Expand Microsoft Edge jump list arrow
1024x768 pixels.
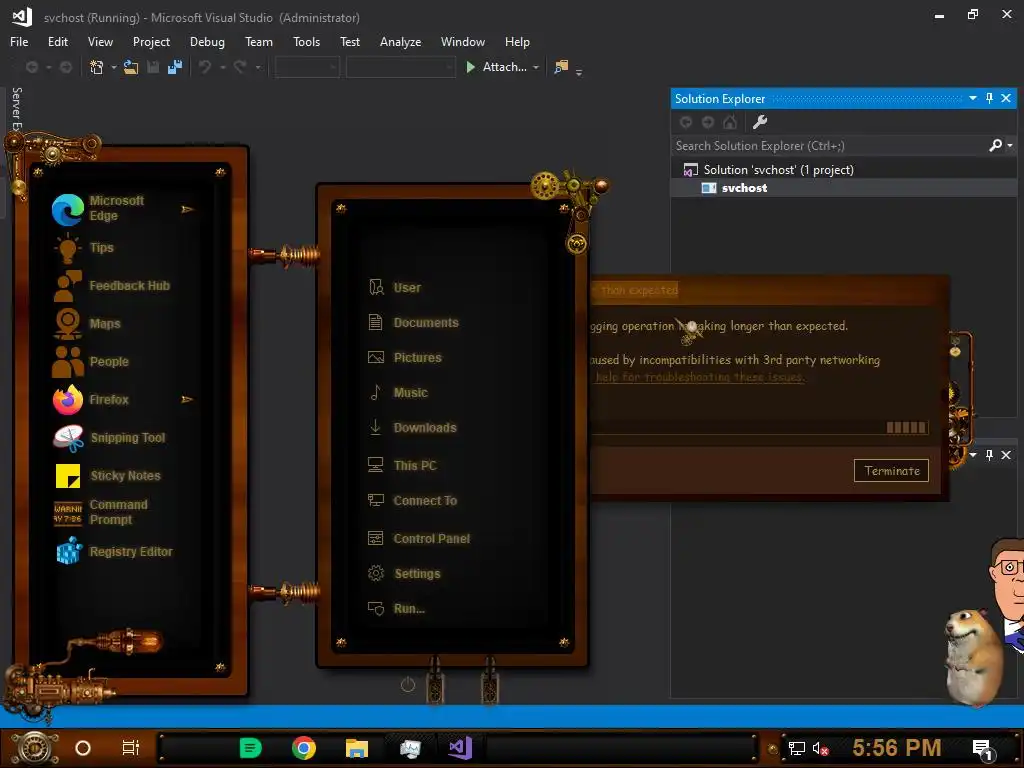[187, 209]
